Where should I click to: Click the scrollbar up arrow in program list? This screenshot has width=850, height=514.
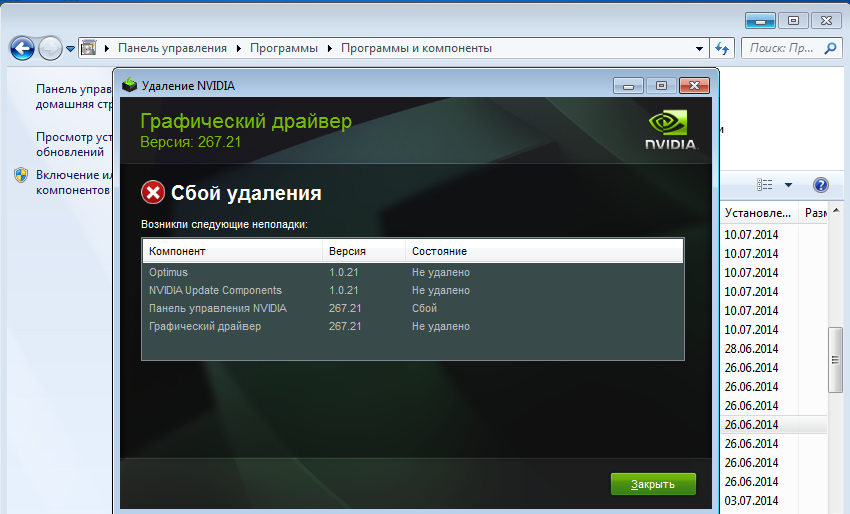835,210
